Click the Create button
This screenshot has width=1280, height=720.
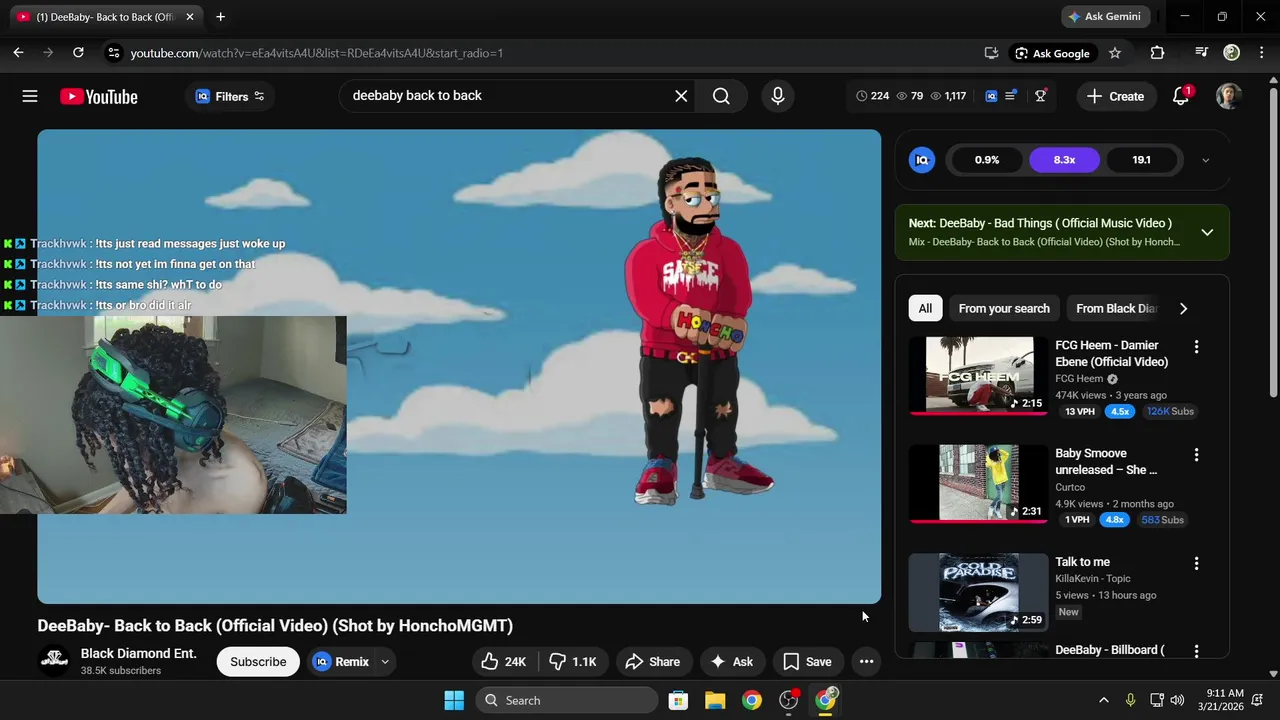click(x=1116, y=96)
